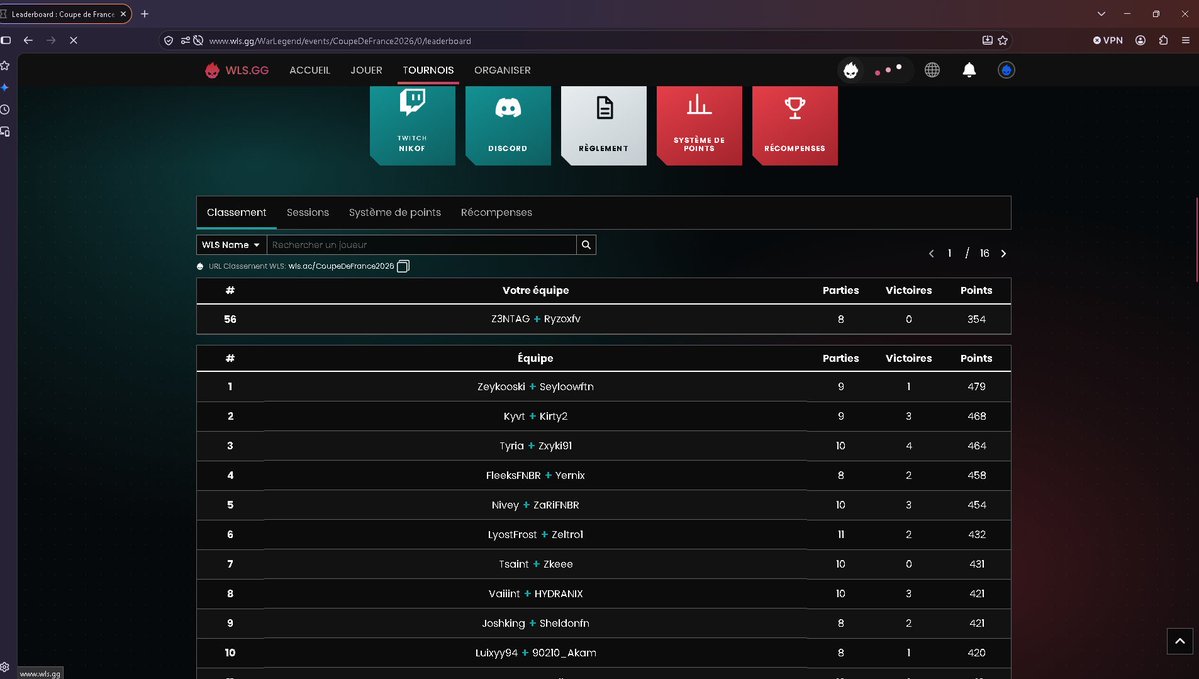1199x679 pixels.
Task: Open the notifications bell
Action: click(x=969, y=70)
